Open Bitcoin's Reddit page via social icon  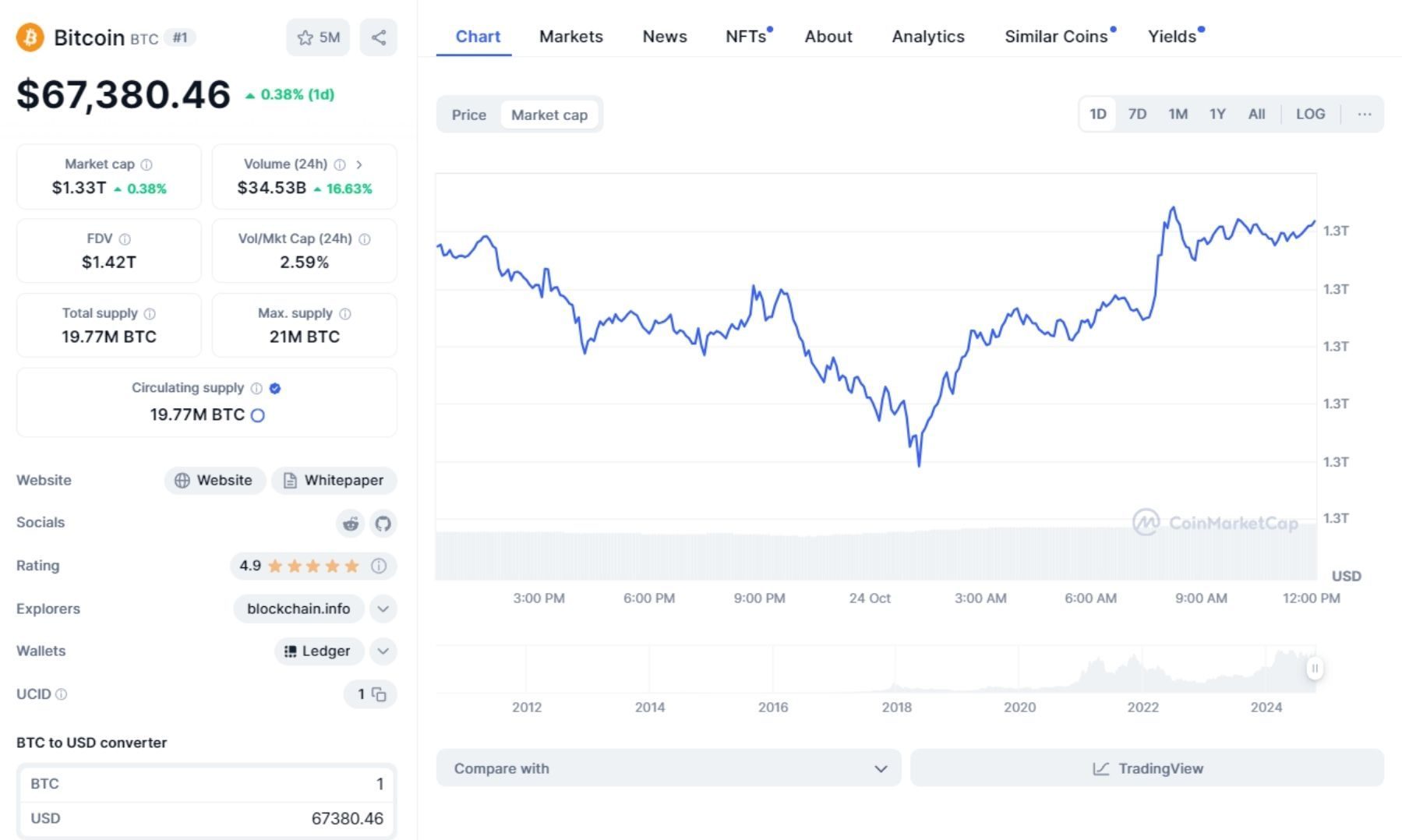(350, 524)
